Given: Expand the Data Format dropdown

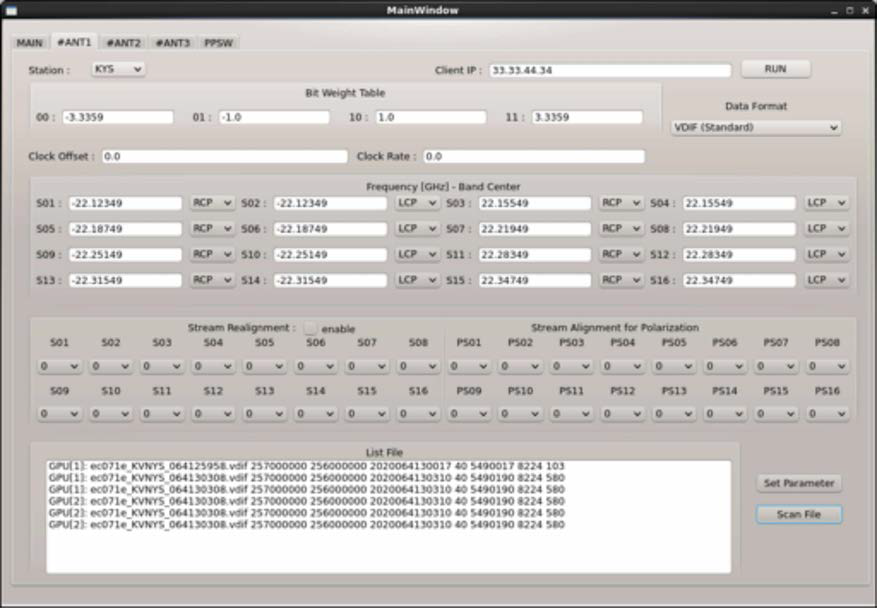Looking at the screenshot, I should point(756,128).
